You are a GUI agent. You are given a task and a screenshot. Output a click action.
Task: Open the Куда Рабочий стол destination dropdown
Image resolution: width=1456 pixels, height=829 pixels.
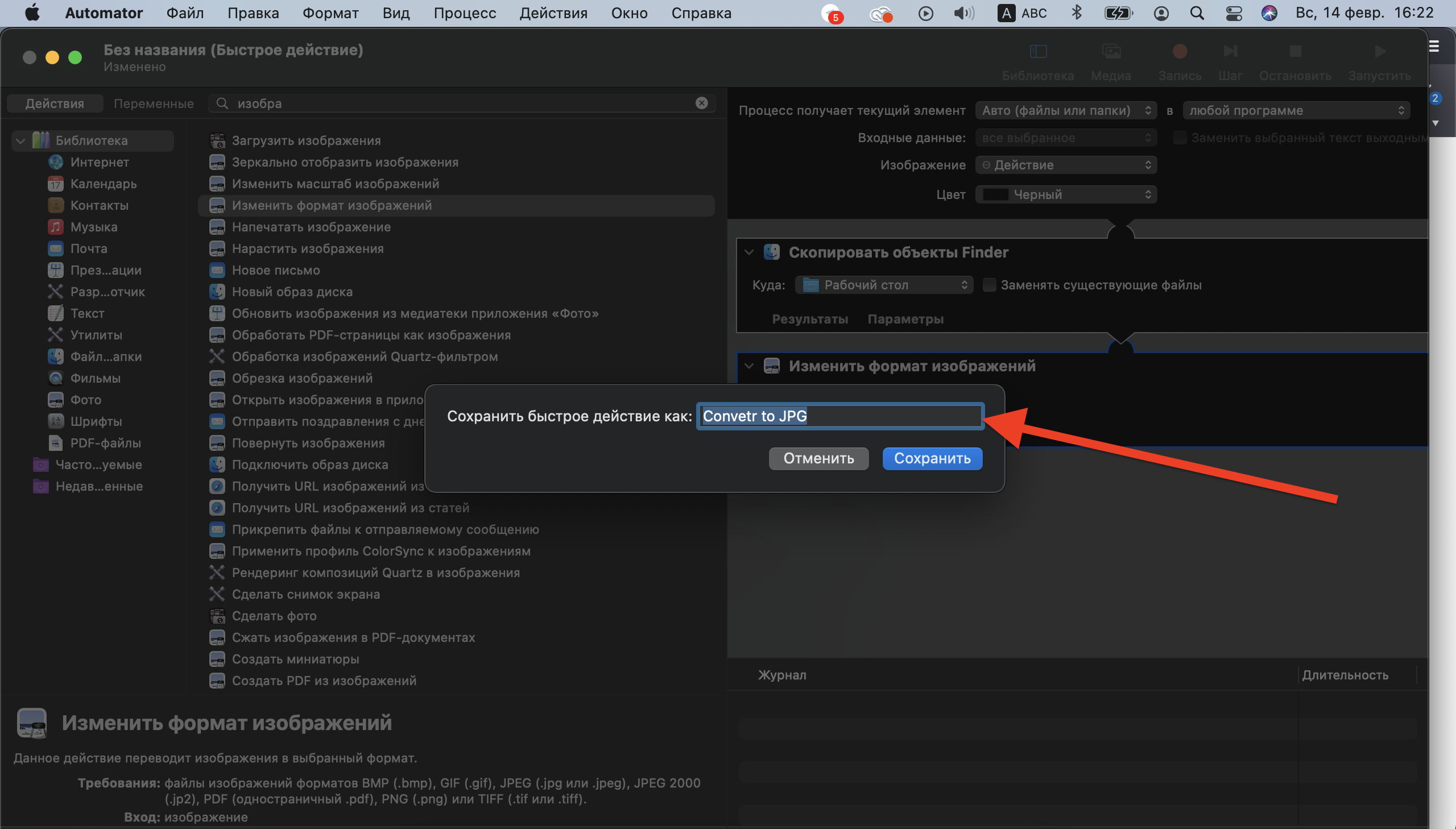point(884,285)
